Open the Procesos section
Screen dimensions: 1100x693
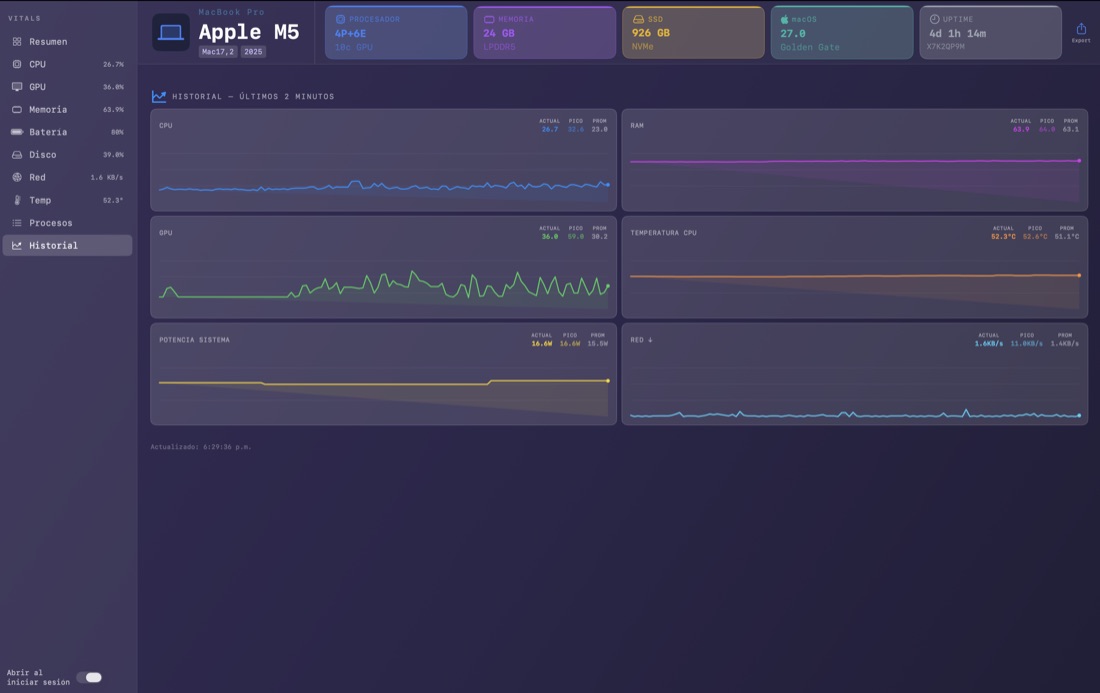point(67,223)
